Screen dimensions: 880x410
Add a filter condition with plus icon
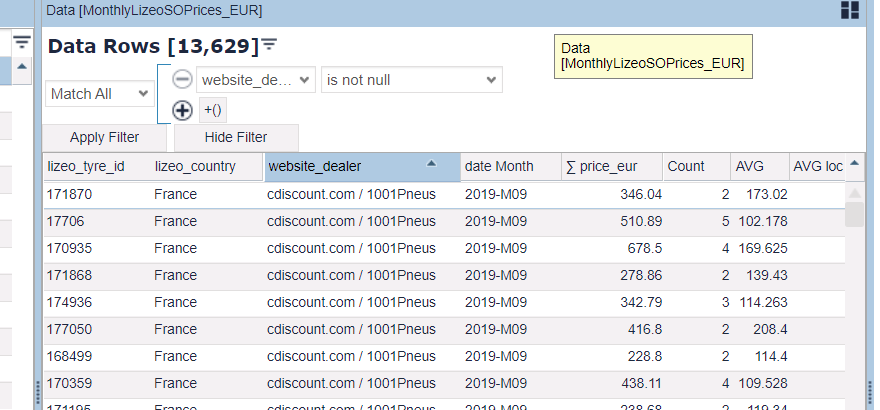182,110
